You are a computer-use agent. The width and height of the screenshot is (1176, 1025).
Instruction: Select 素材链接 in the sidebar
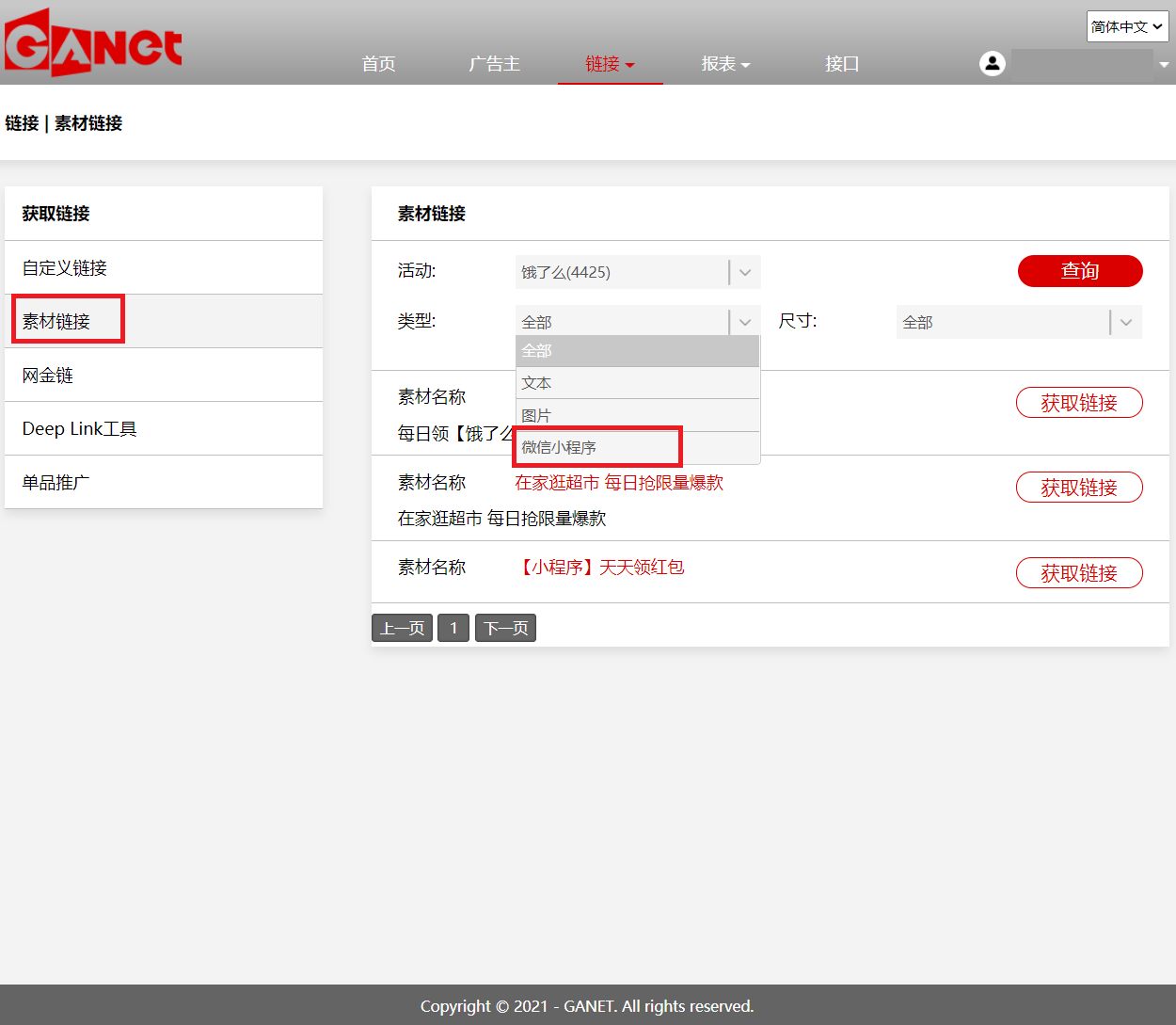pos(164,321)
